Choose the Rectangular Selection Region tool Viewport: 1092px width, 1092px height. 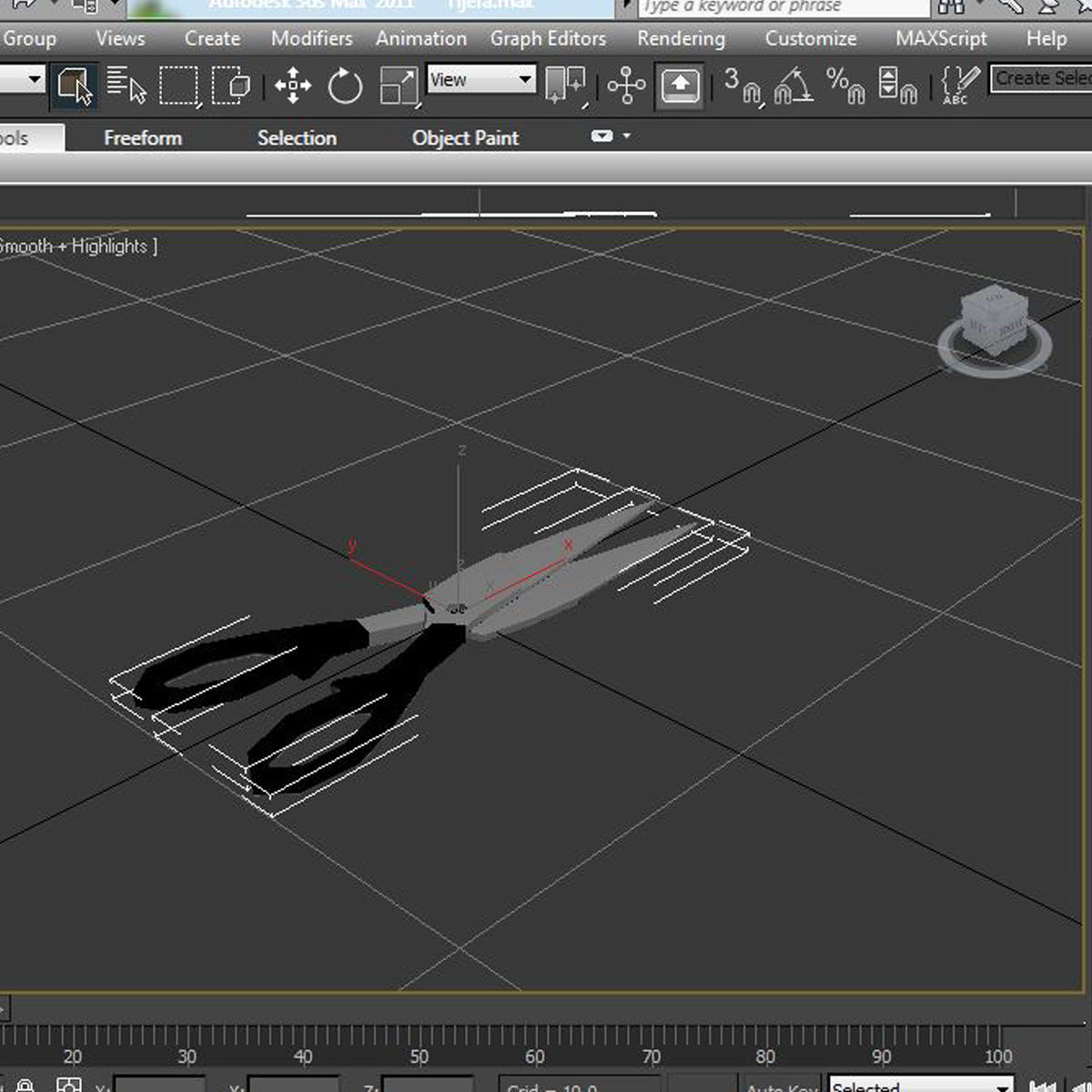178,86
